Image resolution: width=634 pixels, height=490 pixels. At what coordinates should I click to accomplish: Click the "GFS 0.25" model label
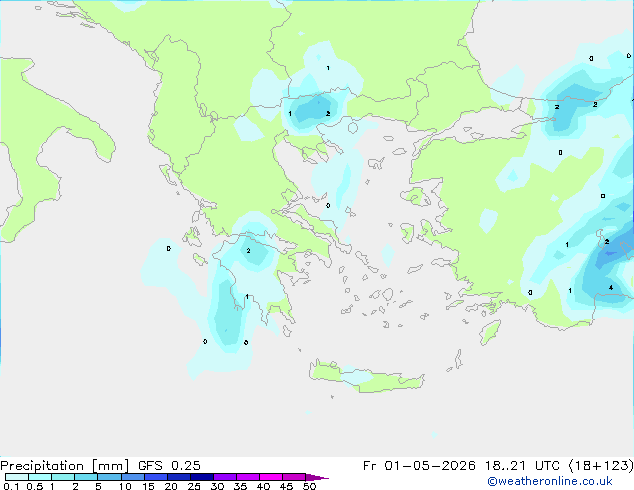tap(169, 466)
